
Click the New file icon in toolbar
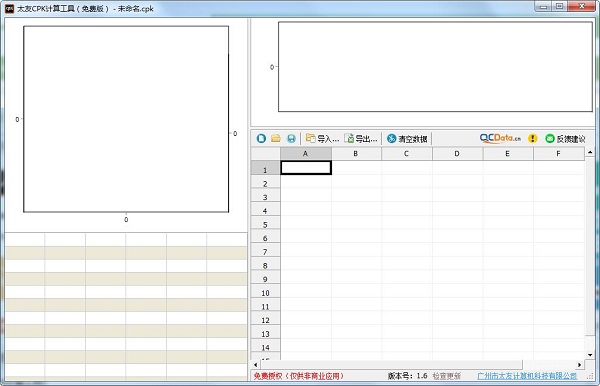261,138
